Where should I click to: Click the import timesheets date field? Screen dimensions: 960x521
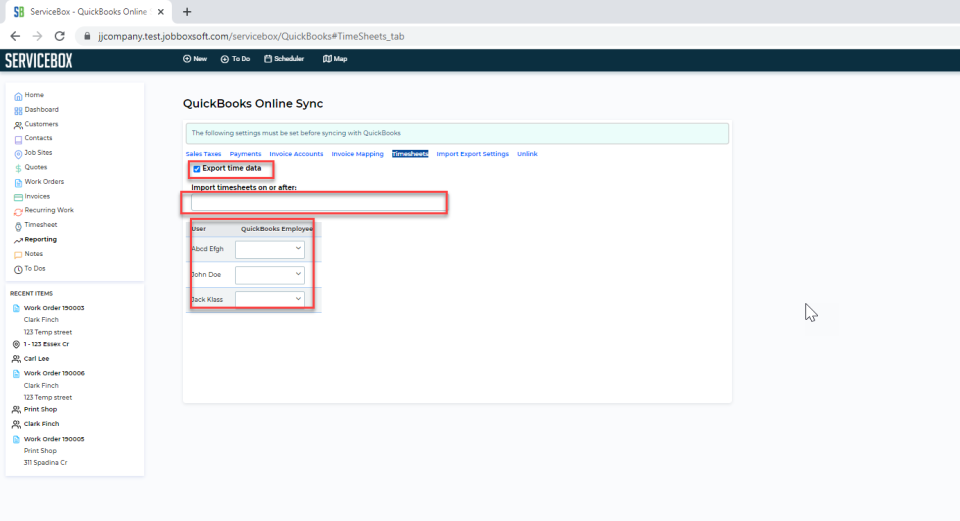point(318,203)
